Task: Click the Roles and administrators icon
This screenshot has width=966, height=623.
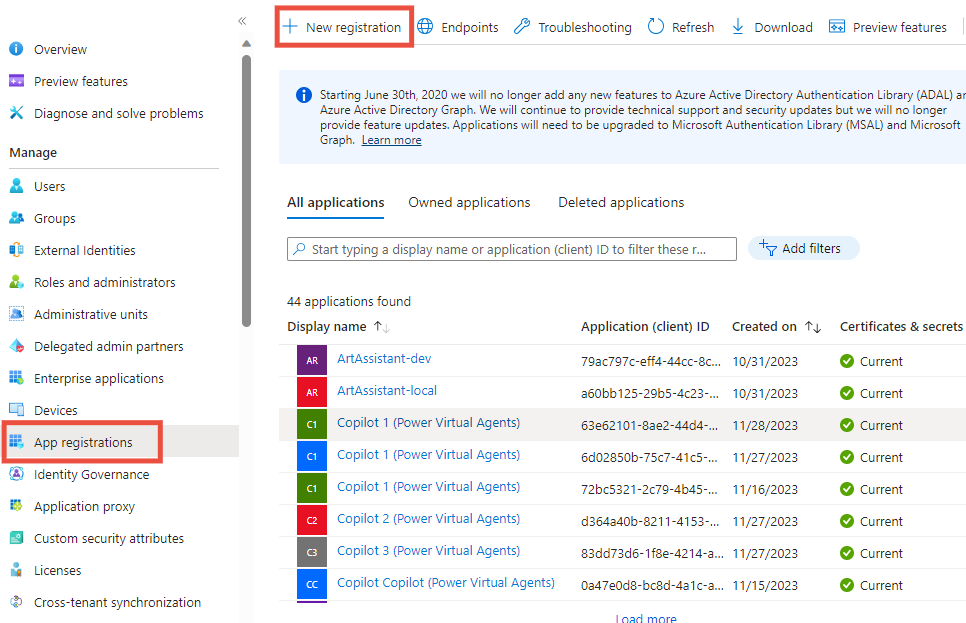Action: click(x=17, y=282)
